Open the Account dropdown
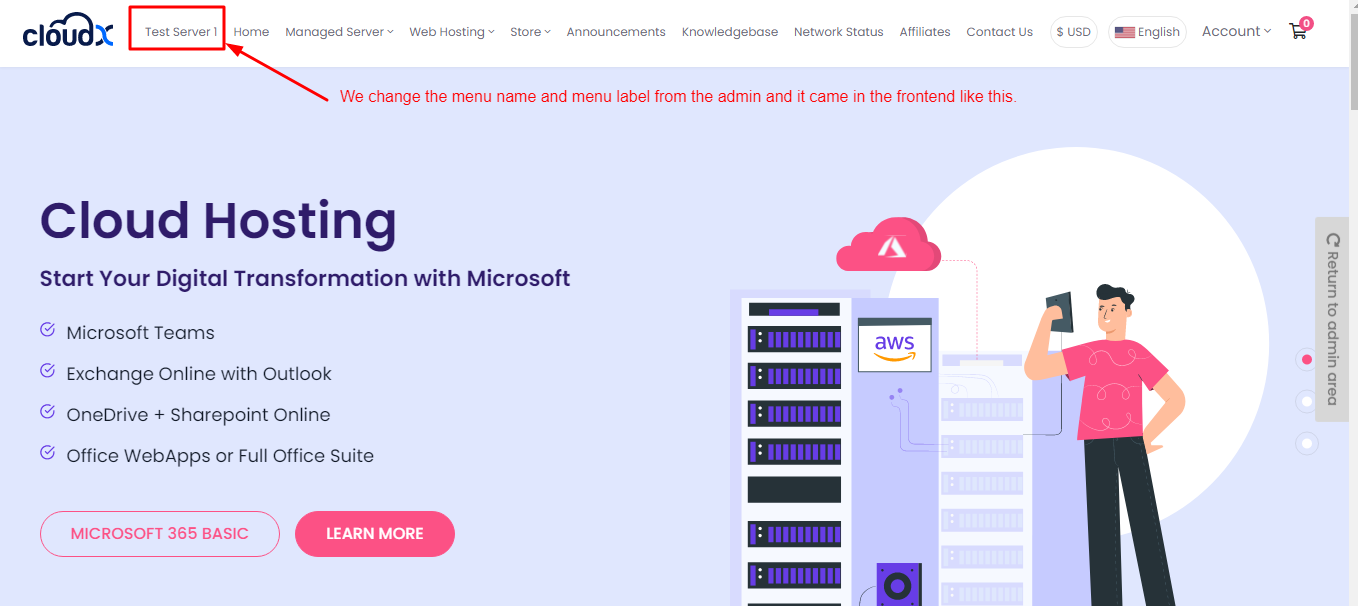This screenshot has width=1358, height=606. [1236, 31]
